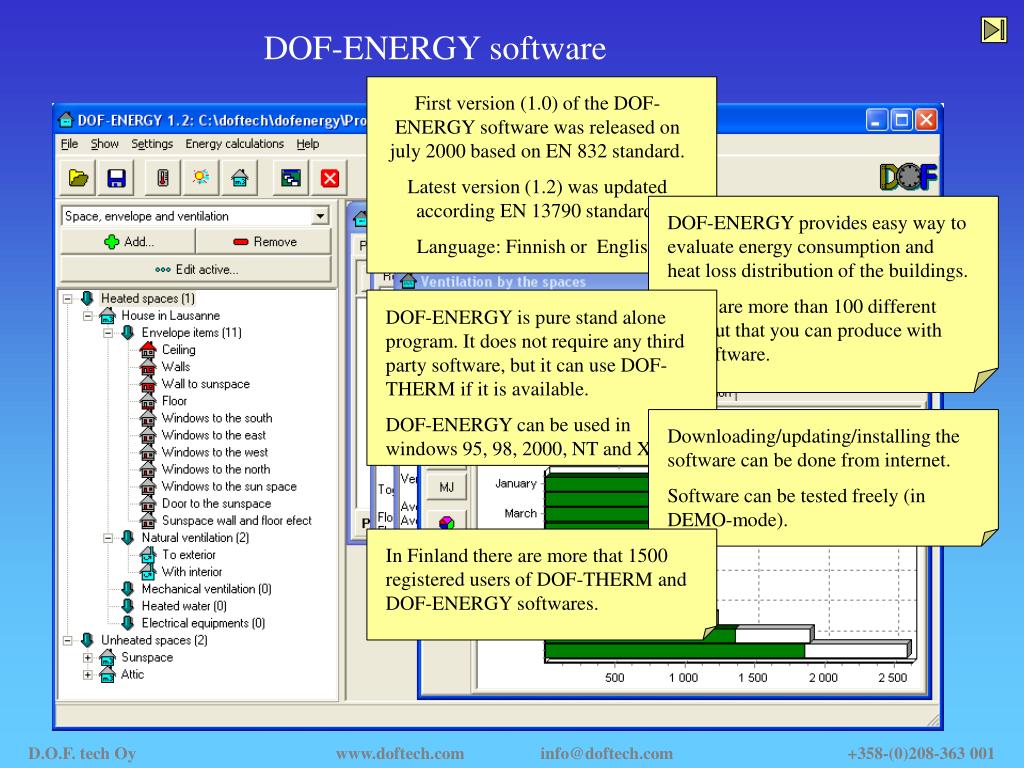Click the January chart label
Screen dimensions: 1024x768
click(516, 483)
